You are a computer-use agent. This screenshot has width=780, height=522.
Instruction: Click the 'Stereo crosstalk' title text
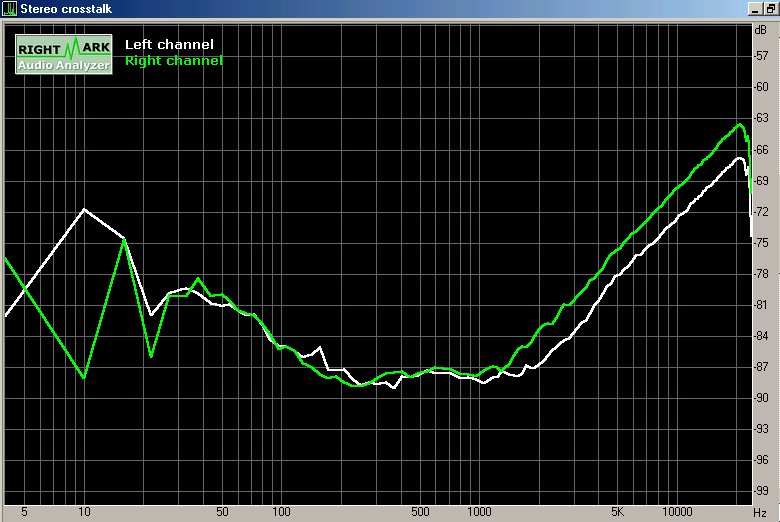tap(66, 8)
